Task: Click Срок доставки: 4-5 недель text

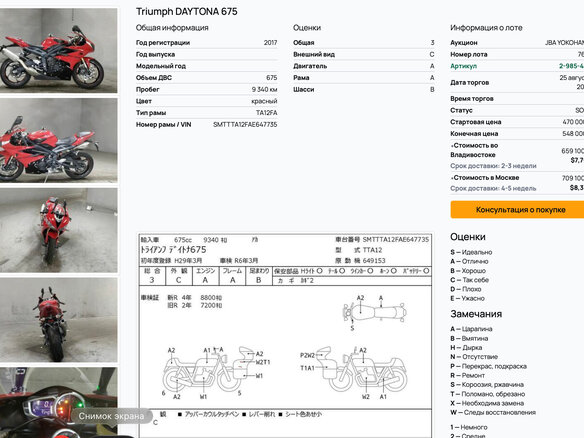Action: click(493, 188)
